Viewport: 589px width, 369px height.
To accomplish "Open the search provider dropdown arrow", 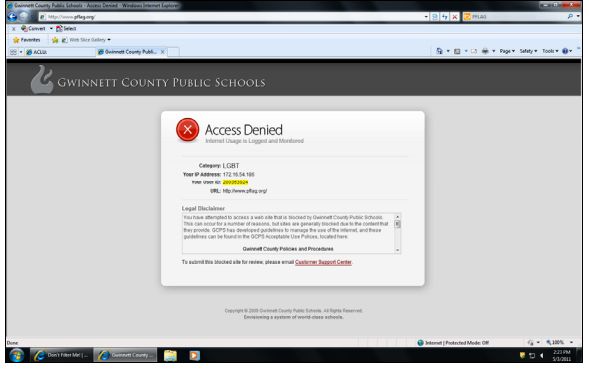I will tap(578, 17).
